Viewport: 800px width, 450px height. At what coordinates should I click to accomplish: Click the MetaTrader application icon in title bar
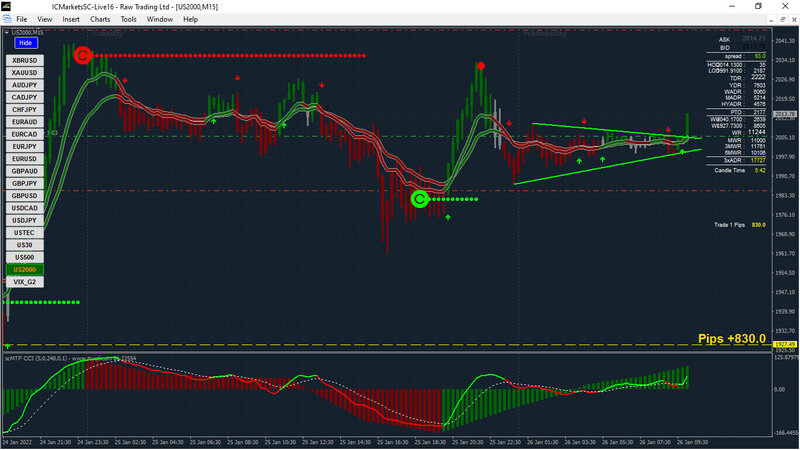point(6,7)
